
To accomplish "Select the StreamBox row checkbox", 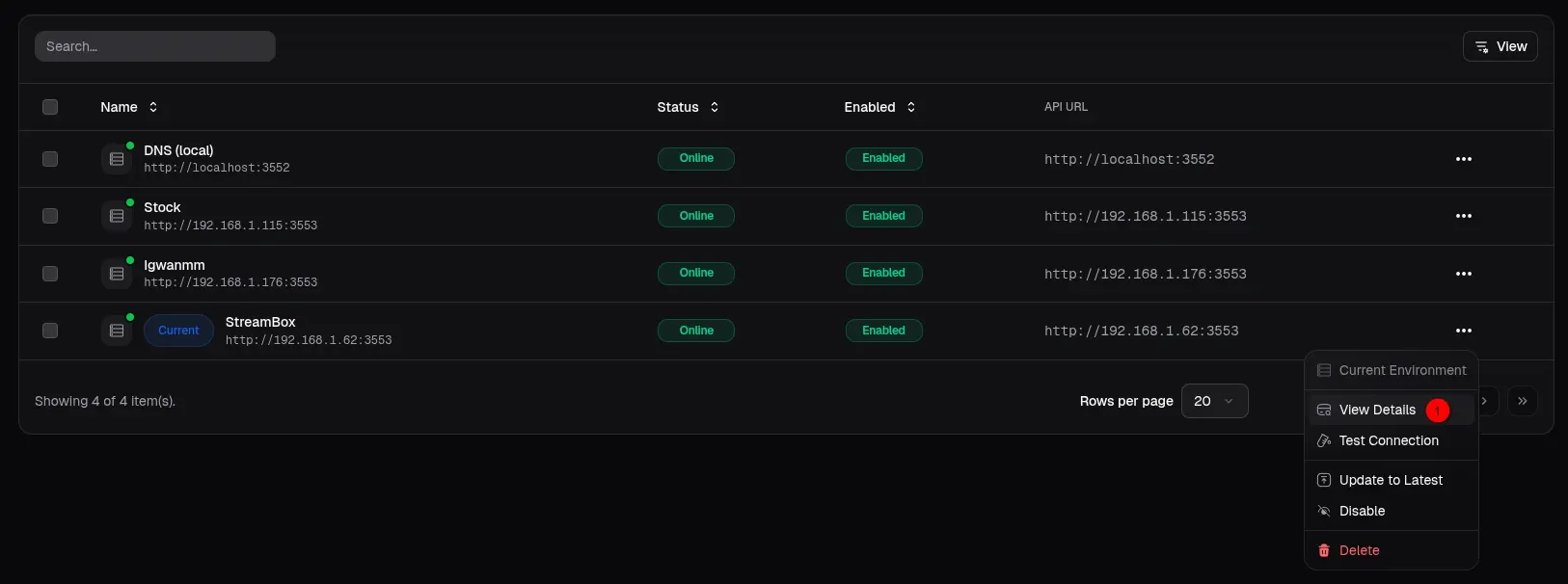I will click(50, 331).
